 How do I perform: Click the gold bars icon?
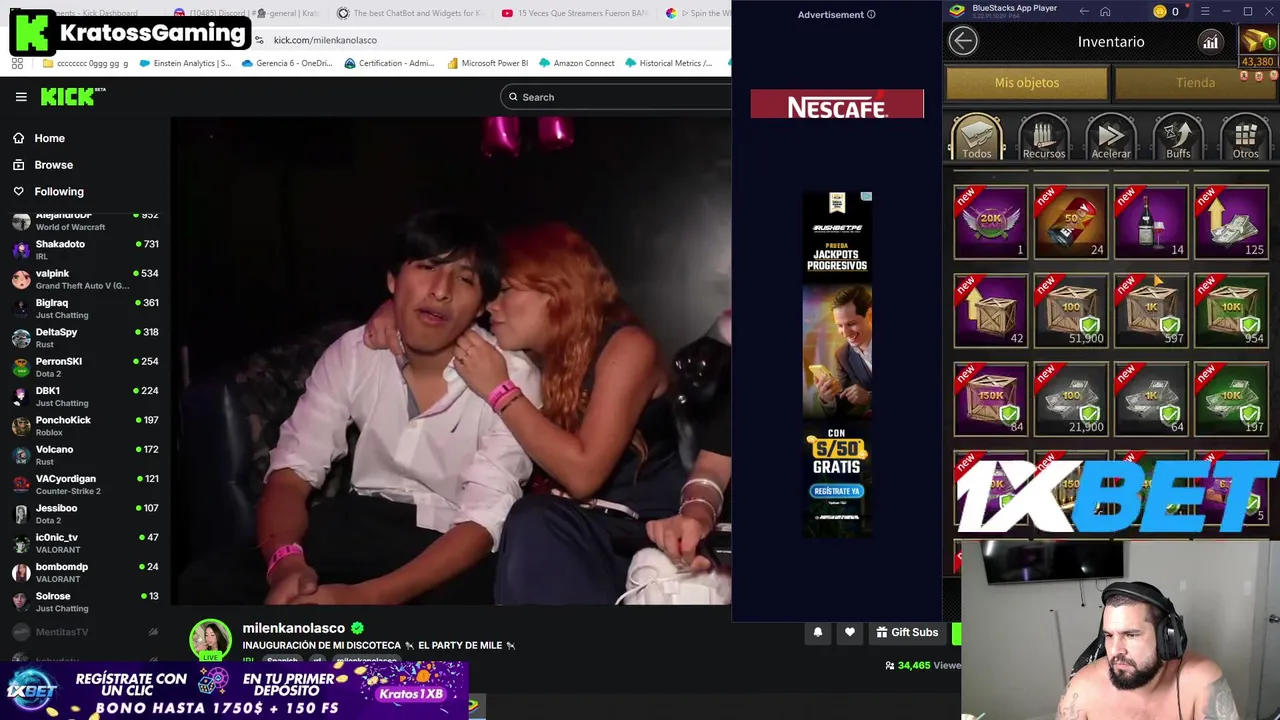1257,40
